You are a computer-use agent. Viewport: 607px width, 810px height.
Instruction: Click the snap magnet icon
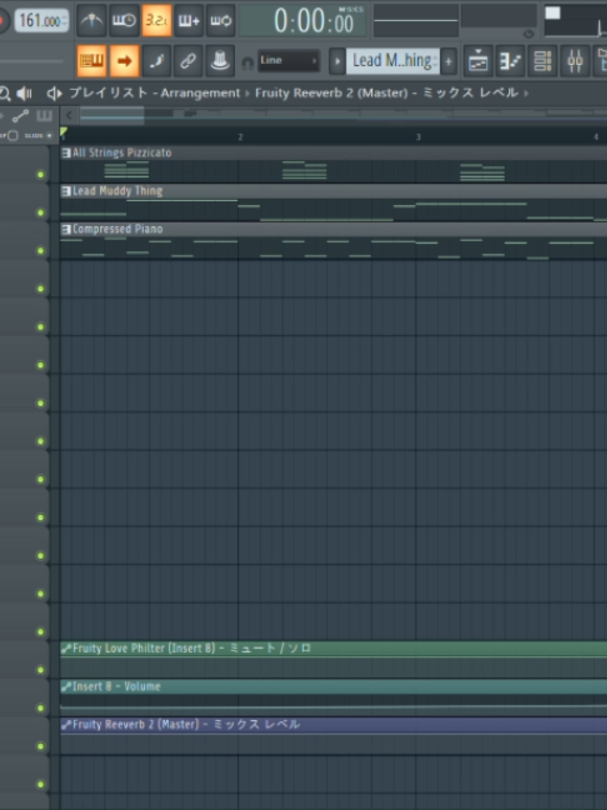tap(248, 63)
